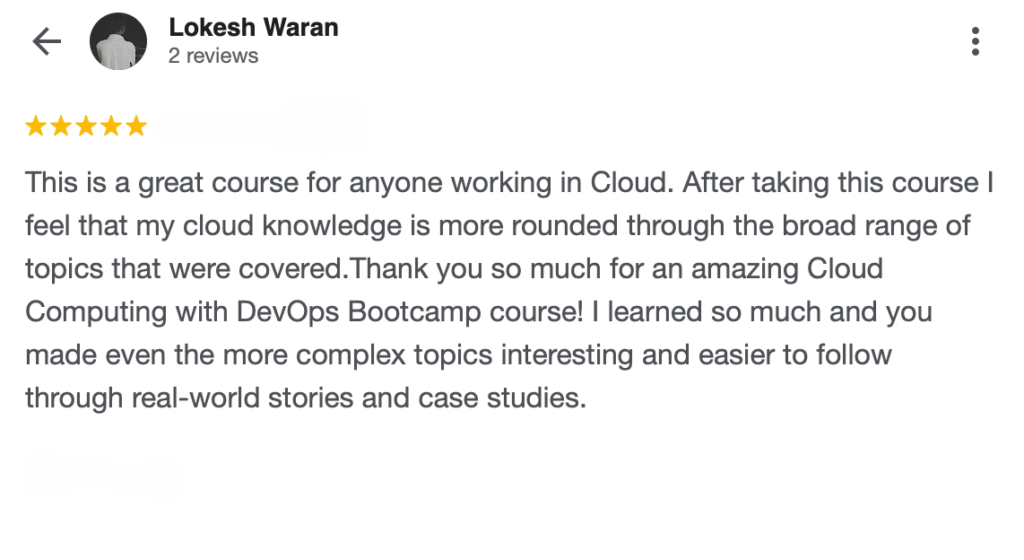
Task: Open the reviewer name Lokesh Waran
Action: (253, 27)
